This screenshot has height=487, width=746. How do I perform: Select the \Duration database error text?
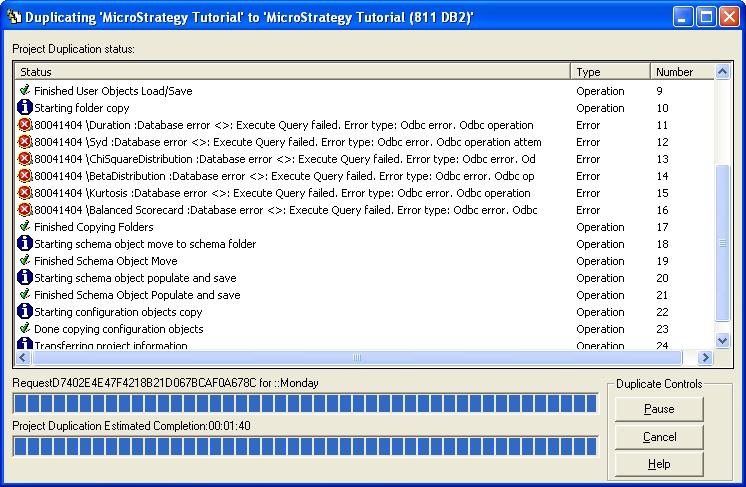284,125
